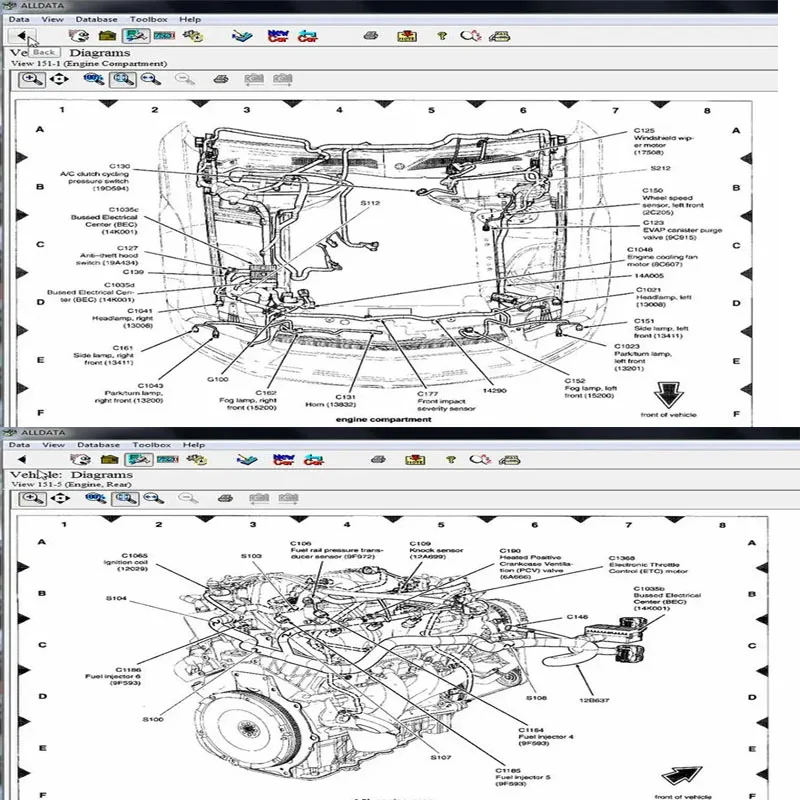Go to previous diagram image in upper window
Image resolution: width=800 pixels, height=800 pixels.
tap(254, 80)
